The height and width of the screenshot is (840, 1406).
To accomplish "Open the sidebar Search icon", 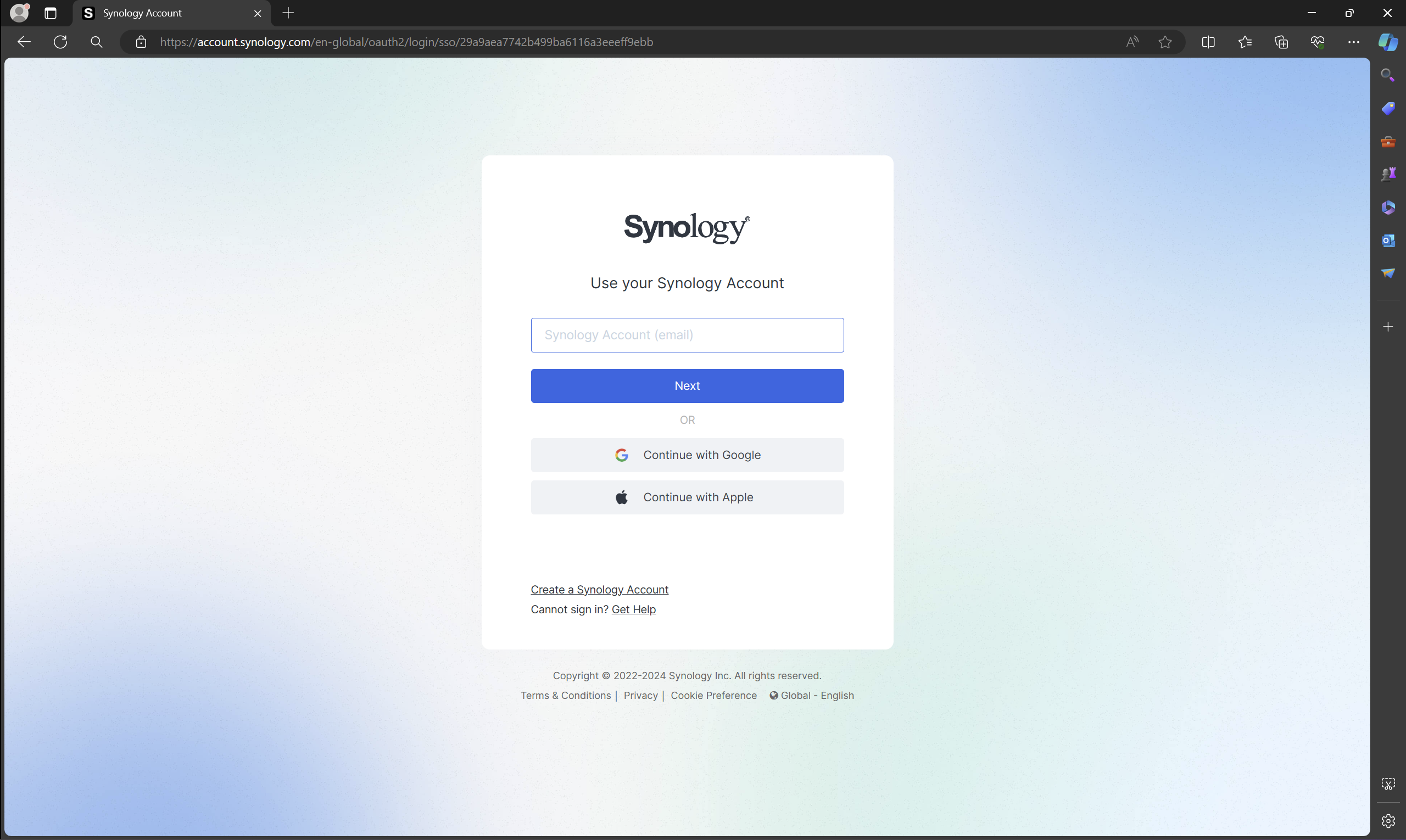I will coord(1388,75).
